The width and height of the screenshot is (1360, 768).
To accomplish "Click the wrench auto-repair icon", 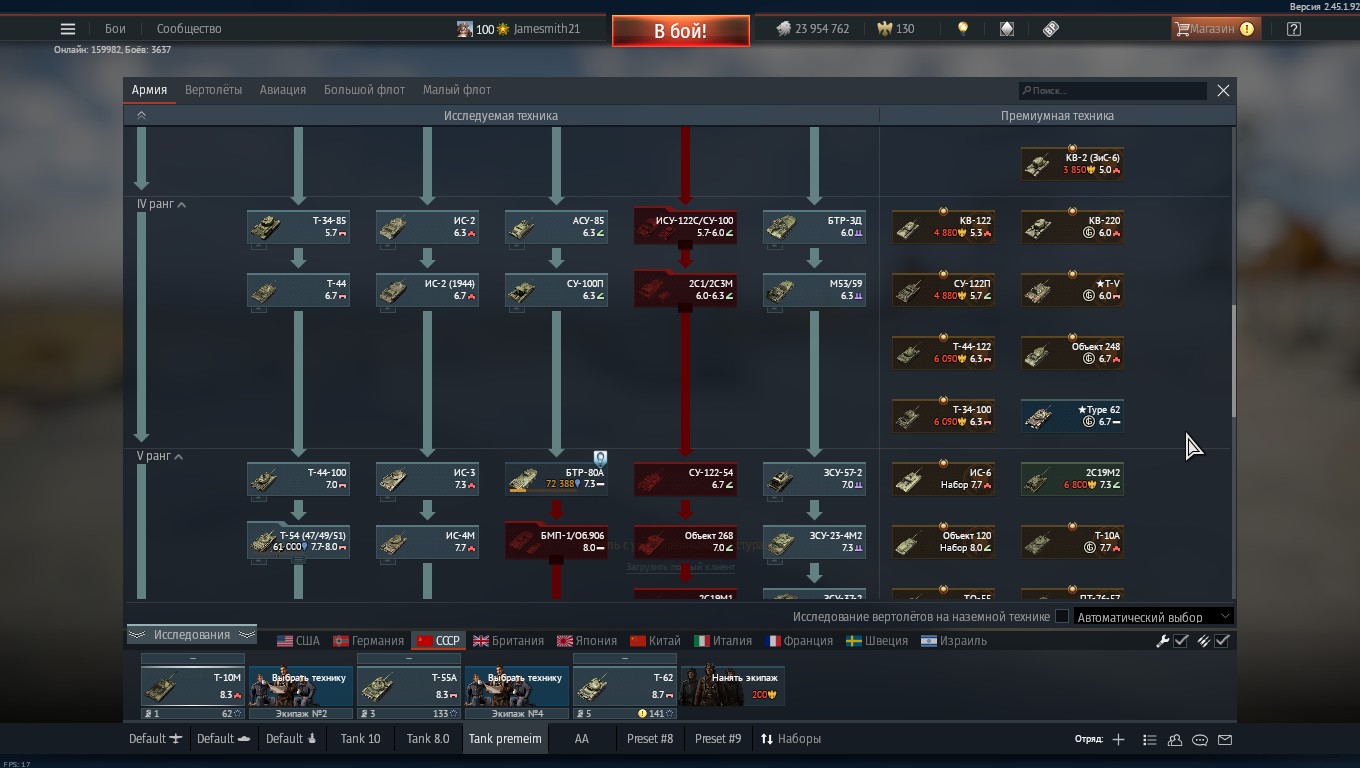I will click(1163, 641).
